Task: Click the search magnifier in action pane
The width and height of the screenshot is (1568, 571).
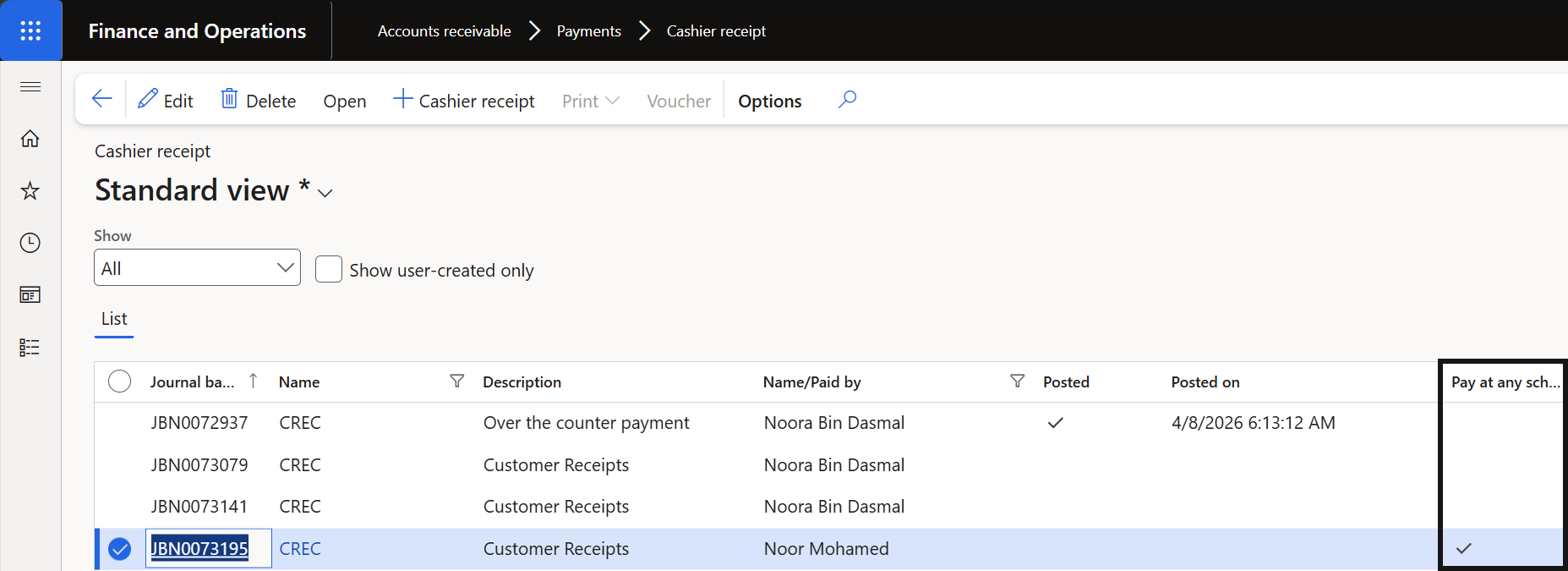Action: click(x=847, y=100)
